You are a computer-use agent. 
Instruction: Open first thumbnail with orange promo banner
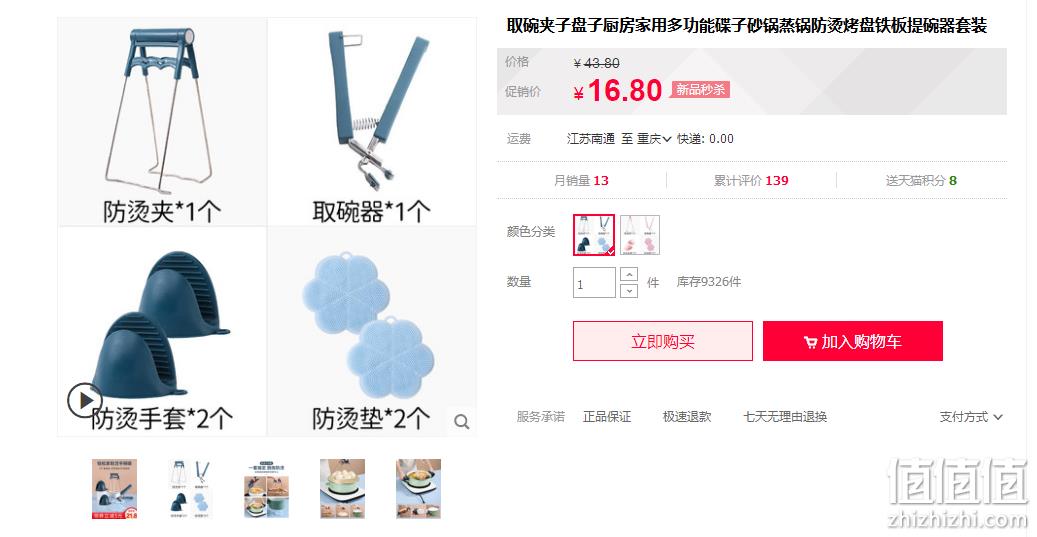[114, 489]
